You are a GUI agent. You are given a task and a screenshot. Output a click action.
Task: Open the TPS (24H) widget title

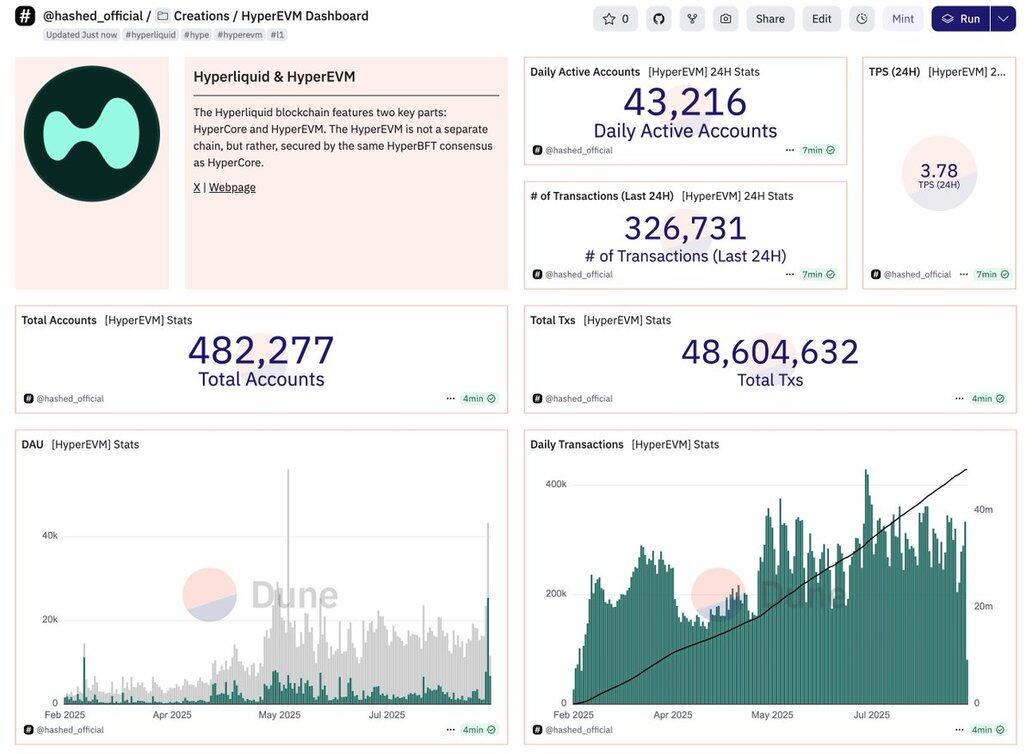pyautogui.click(x=894, y=72)
